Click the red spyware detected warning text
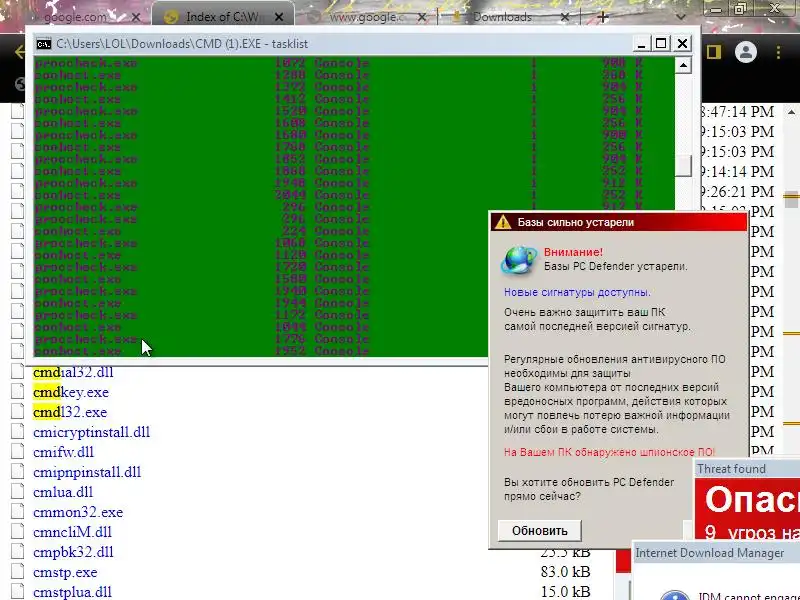Viewport: 800px width, 600px height. click(x=609, y=452)
